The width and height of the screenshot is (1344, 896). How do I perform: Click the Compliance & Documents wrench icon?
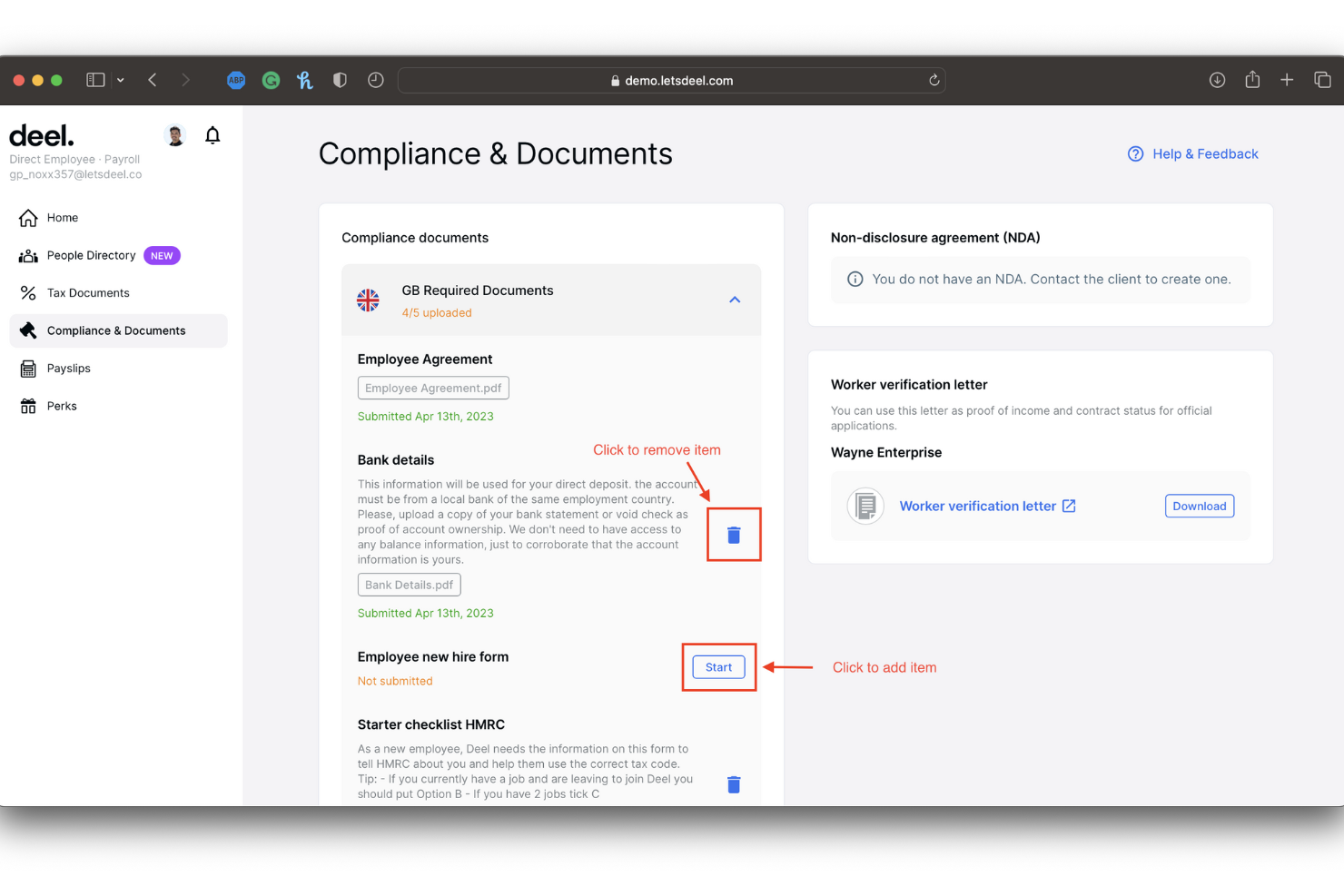coord(27,330)
